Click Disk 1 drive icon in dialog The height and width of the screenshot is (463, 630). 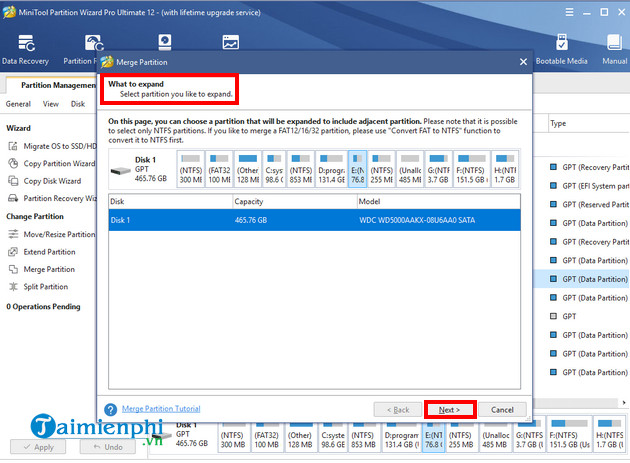click(x=121, y=171)
